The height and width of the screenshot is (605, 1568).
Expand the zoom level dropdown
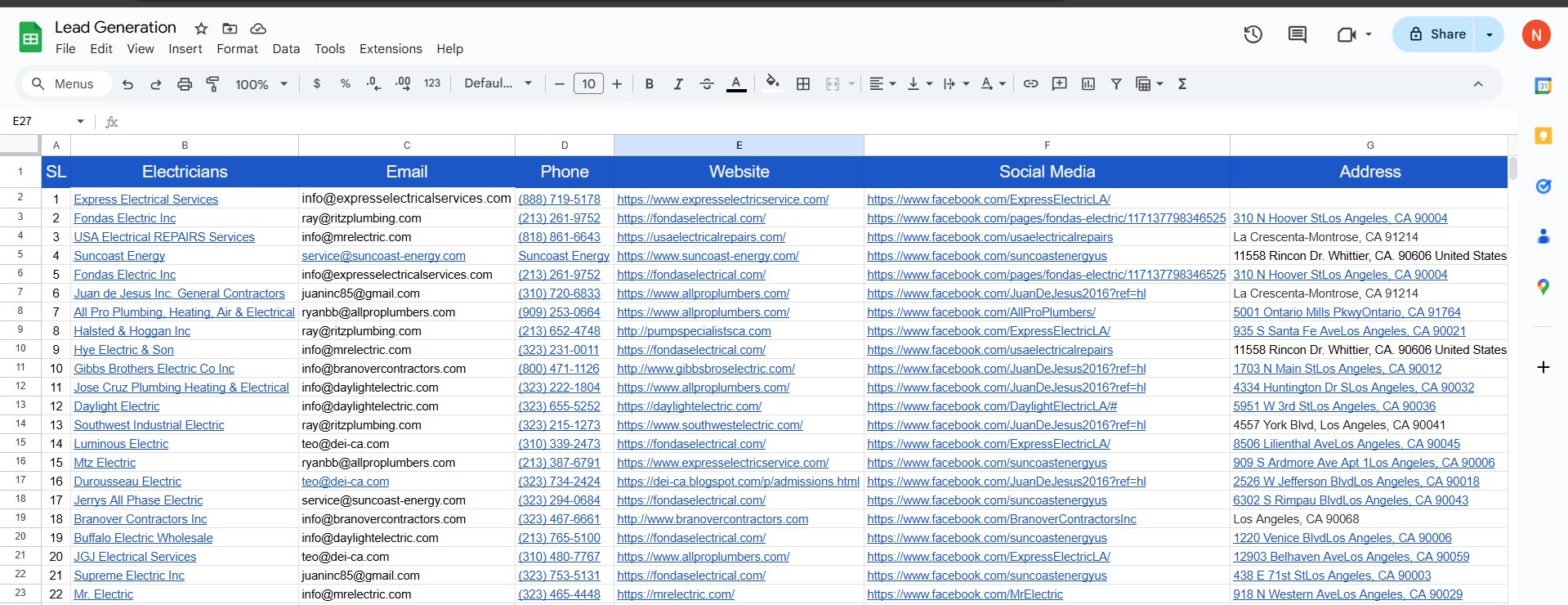click(261, 84)
